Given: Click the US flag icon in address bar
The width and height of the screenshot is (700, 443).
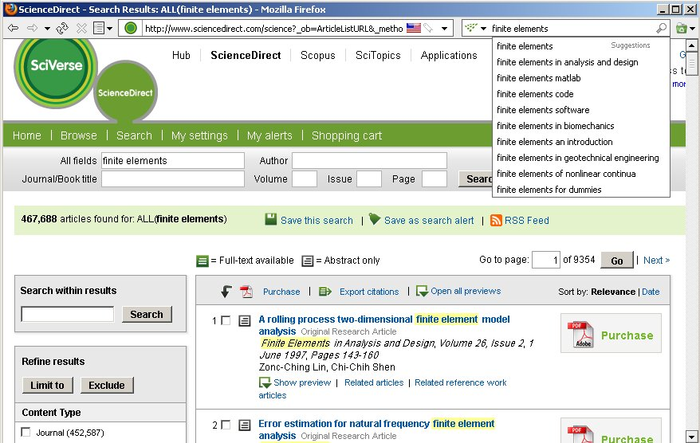Looking at the screenshot, I should (413, 28).
